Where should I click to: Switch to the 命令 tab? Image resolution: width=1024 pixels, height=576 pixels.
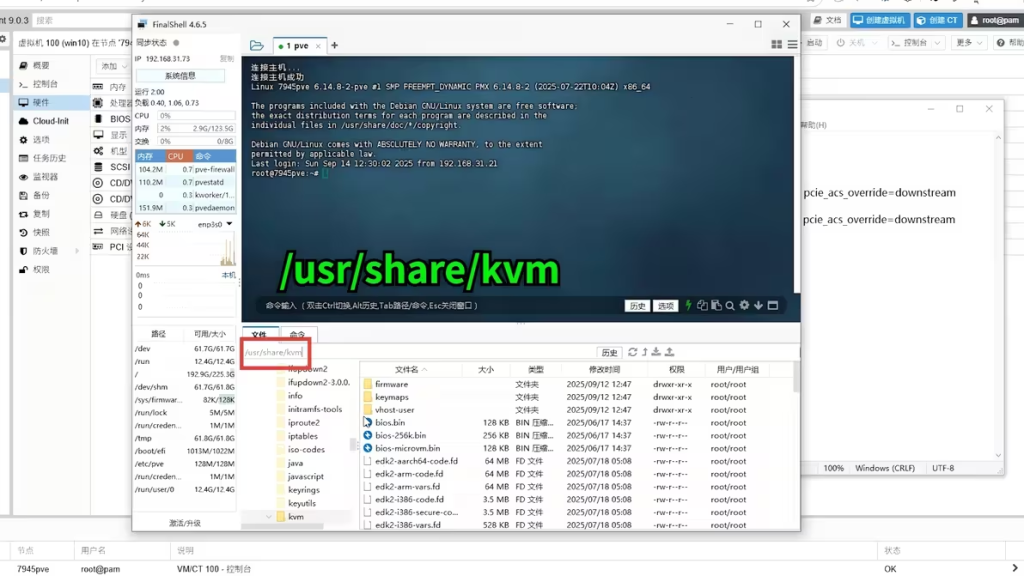pyautogui.click(x=297, y=334)
